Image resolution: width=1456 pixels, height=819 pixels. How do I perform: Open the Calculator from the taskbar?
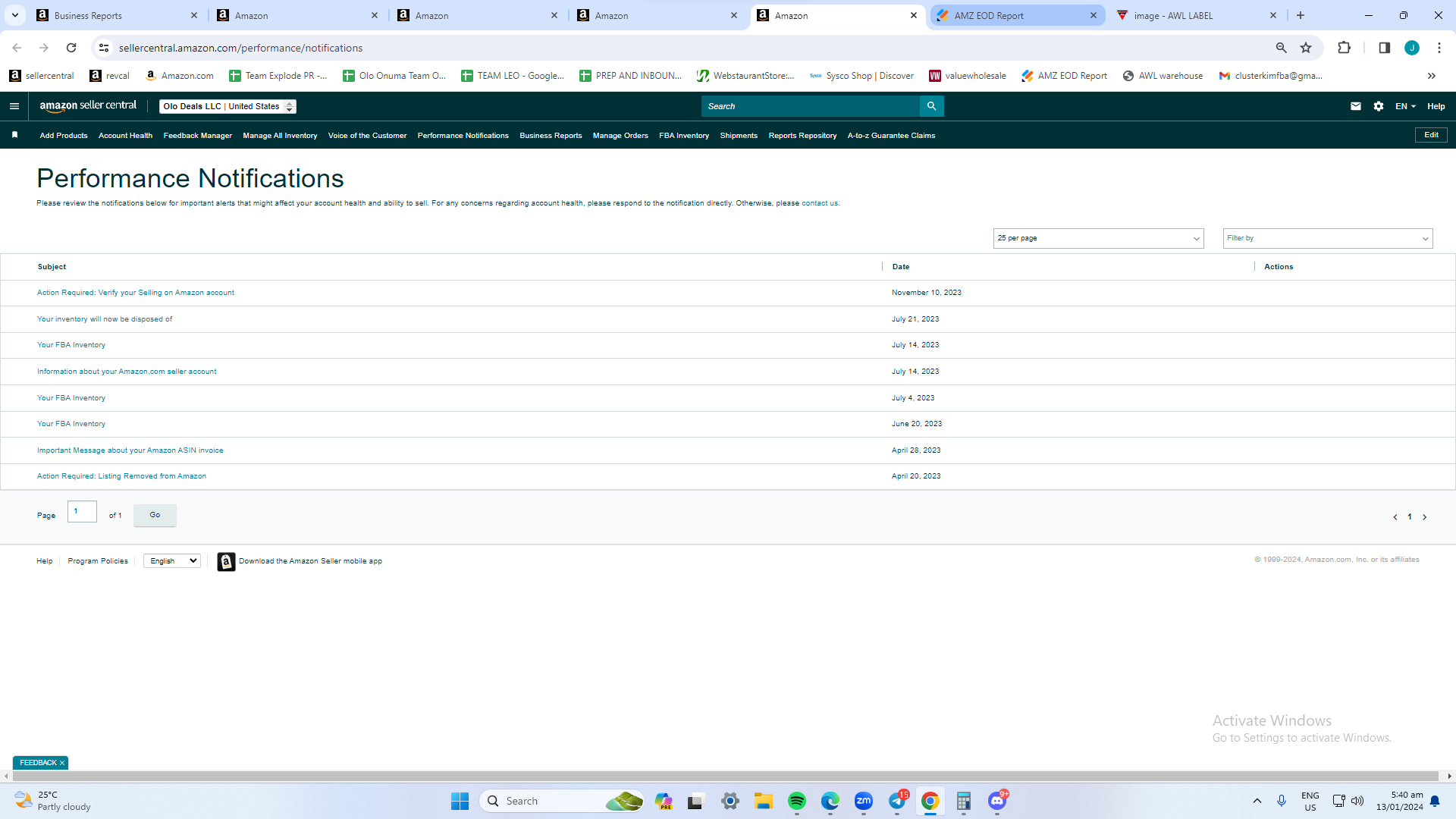click(964, 801)
